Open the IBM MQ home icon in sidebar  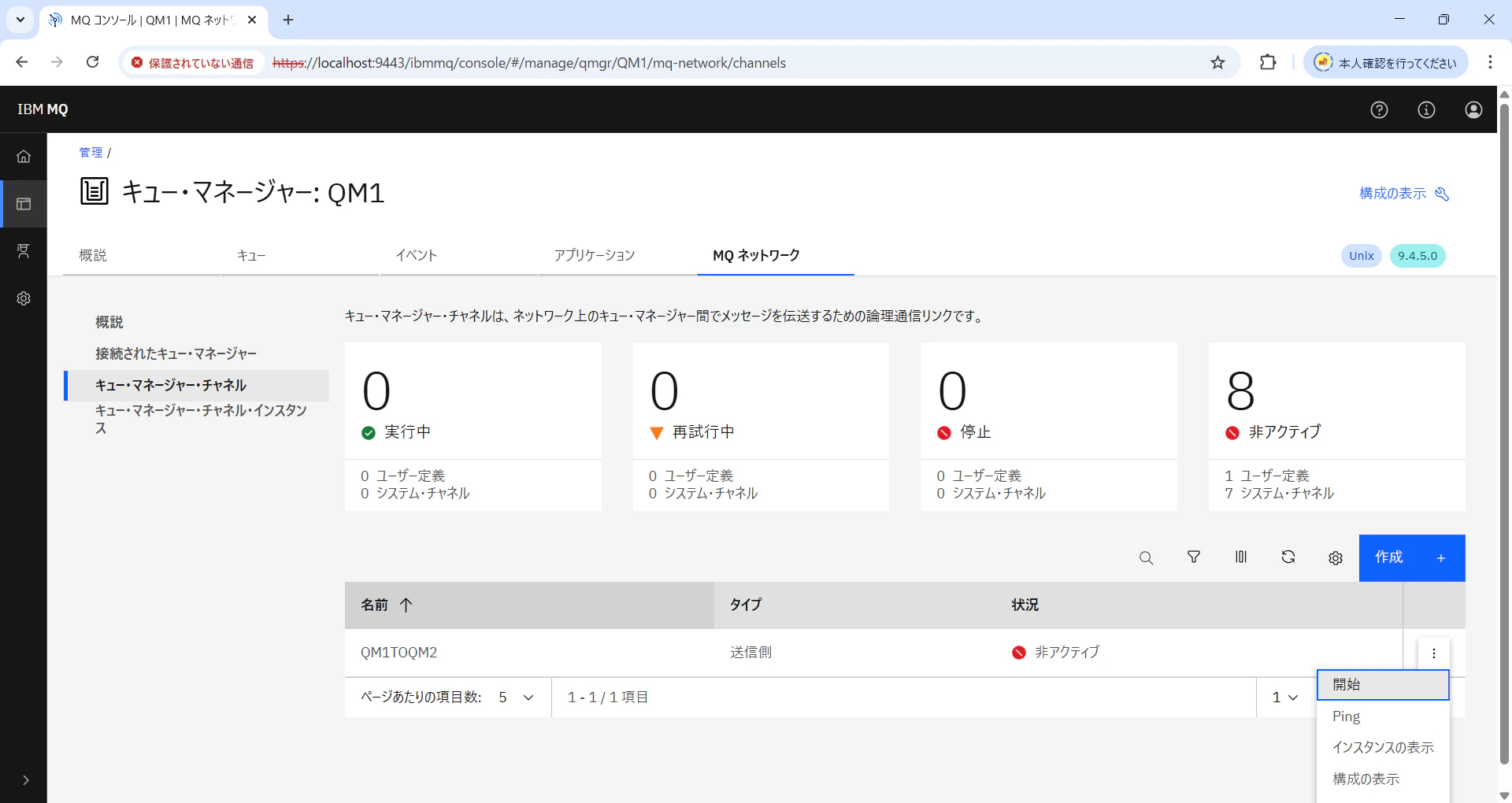(24, 157)
